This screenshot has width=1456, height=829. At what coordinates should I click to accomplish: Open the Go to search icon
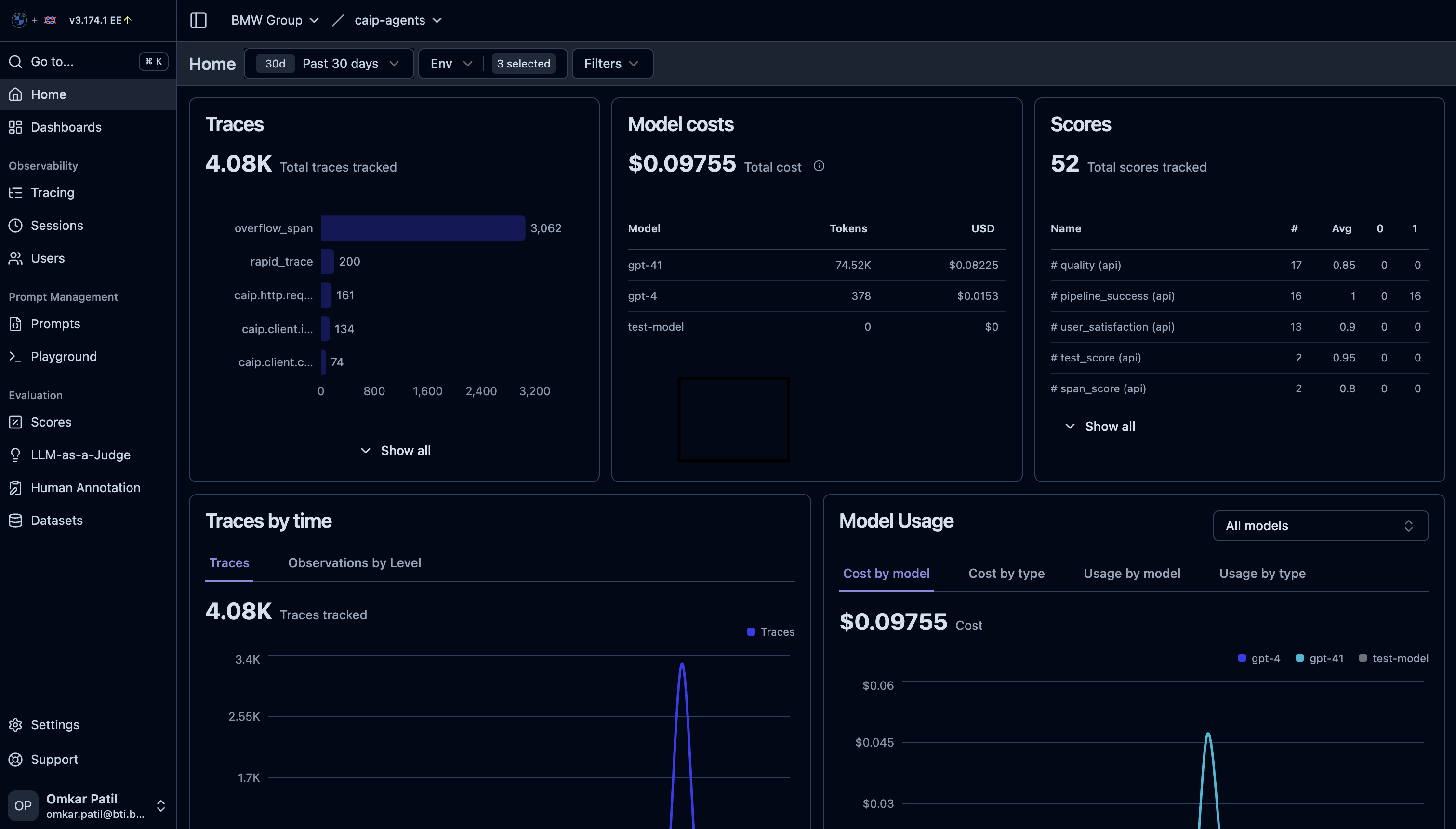tap(15, 62)
